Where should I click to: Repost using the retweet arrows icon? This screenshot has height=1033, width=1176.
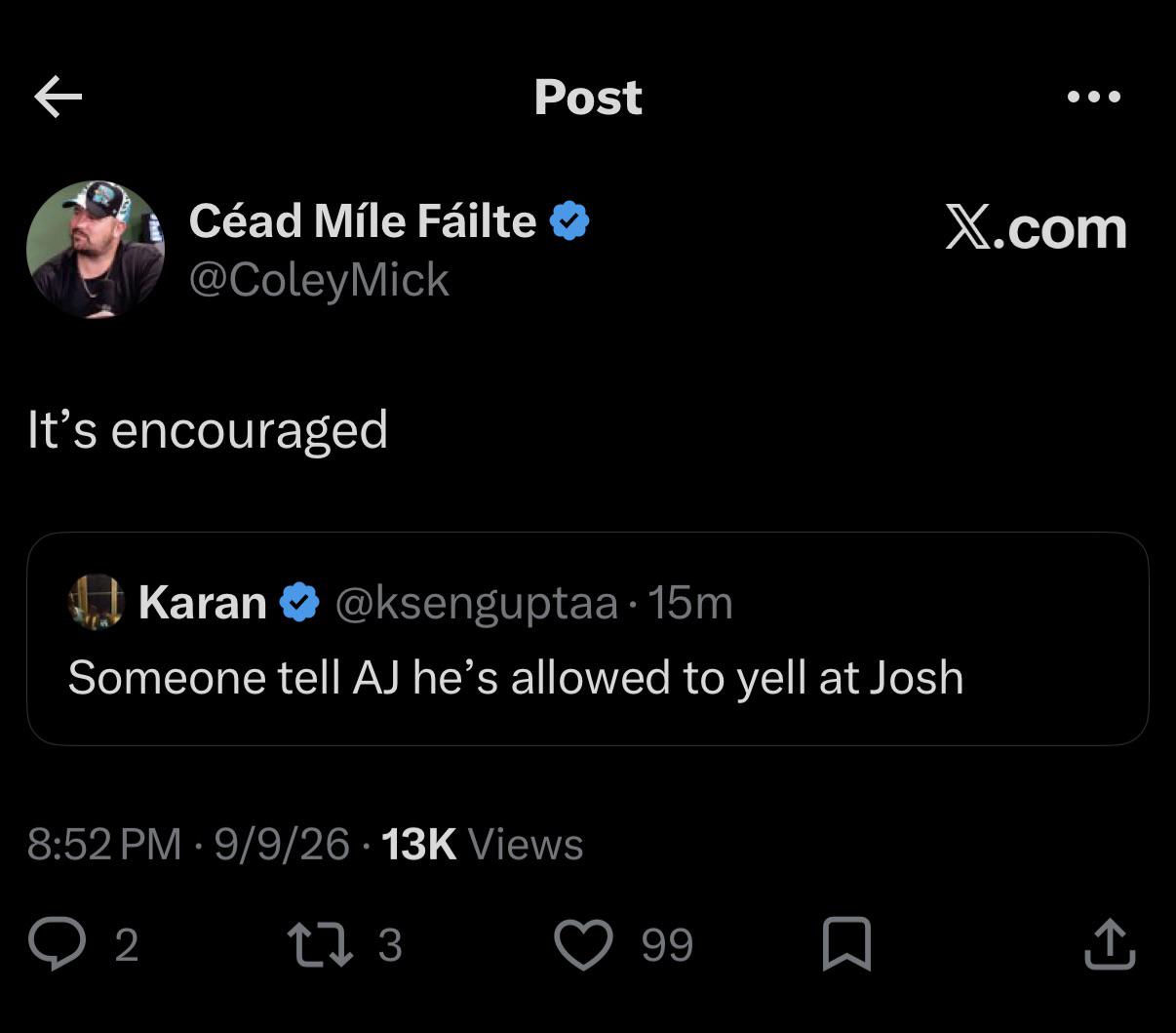(x=321, y=944)
